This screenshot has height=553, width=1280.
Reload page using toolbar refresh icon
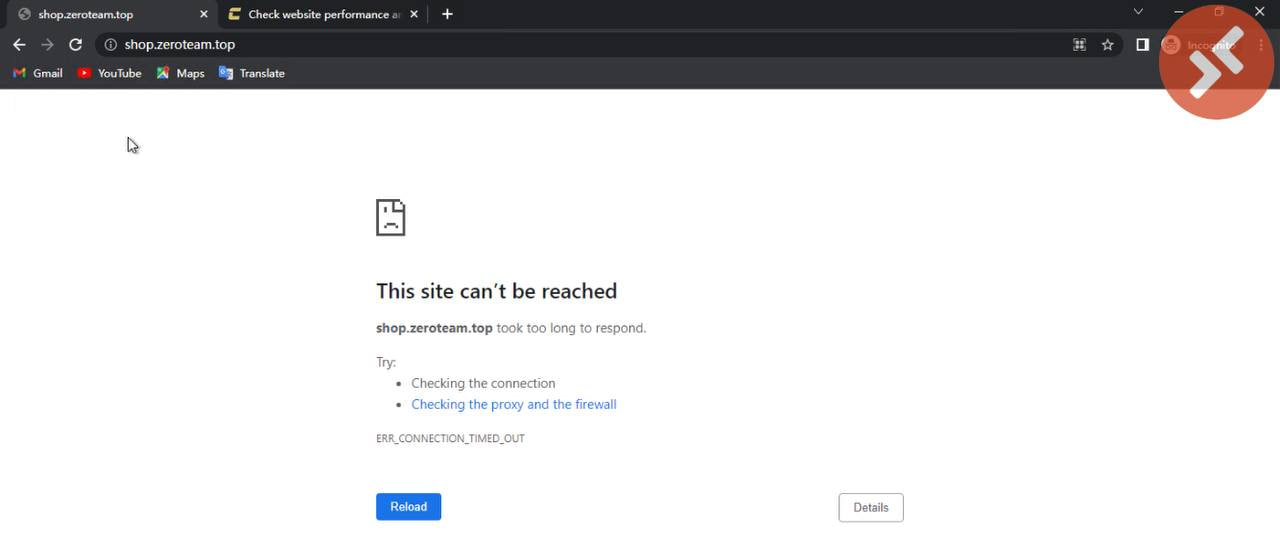pyautogui.click(x=75, y=45)
